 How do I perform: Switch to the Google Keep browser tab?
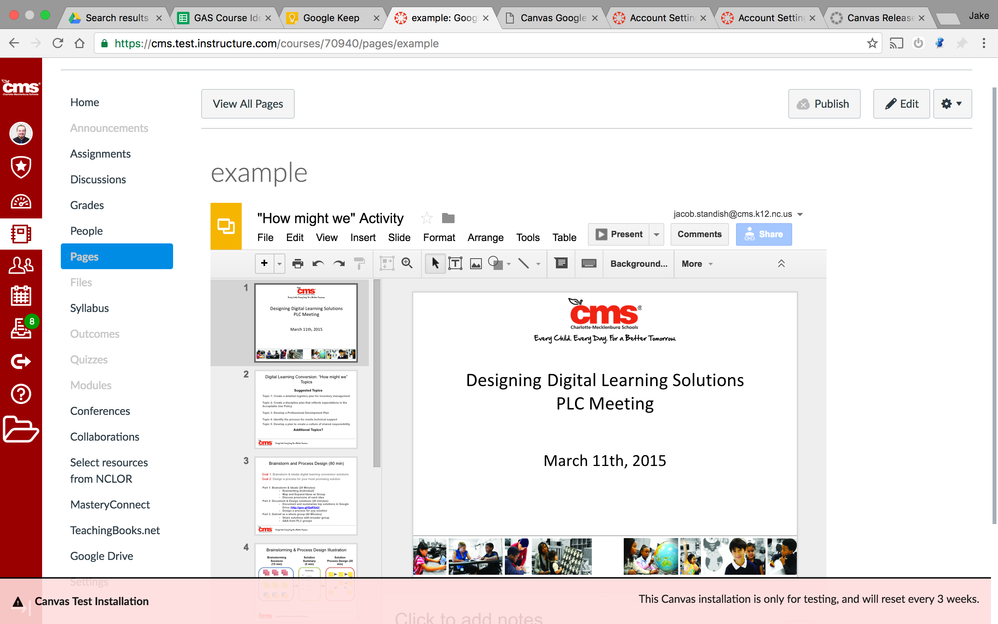coord(331,18)
